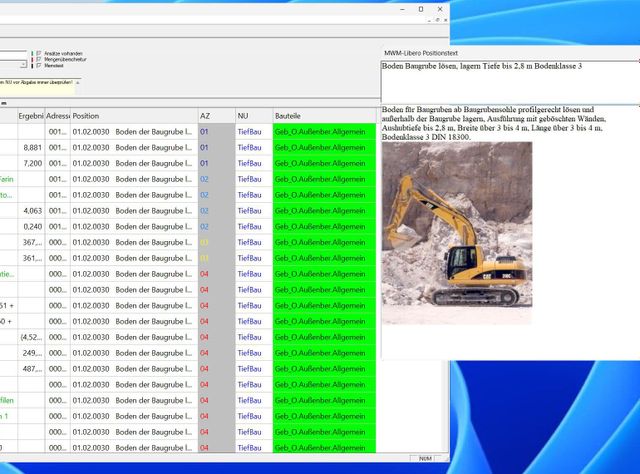The height and width of the screenshot is (474, 640).
Task: Click green Bauteile cell in the 0,240 row
Action: pos(324,227)
